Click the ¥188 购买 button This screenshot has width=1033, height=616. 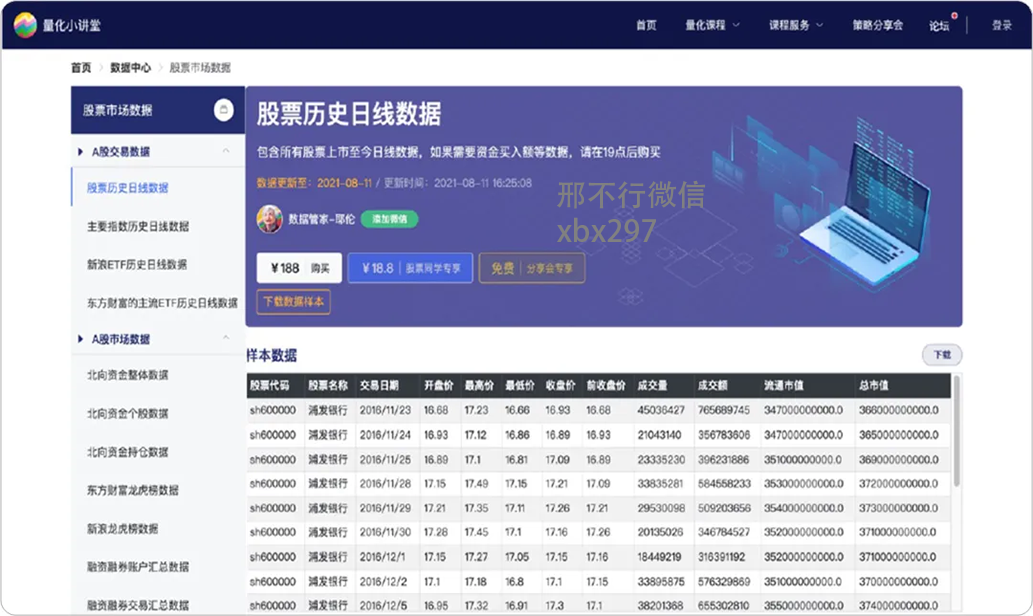click(x=299, y=268)
